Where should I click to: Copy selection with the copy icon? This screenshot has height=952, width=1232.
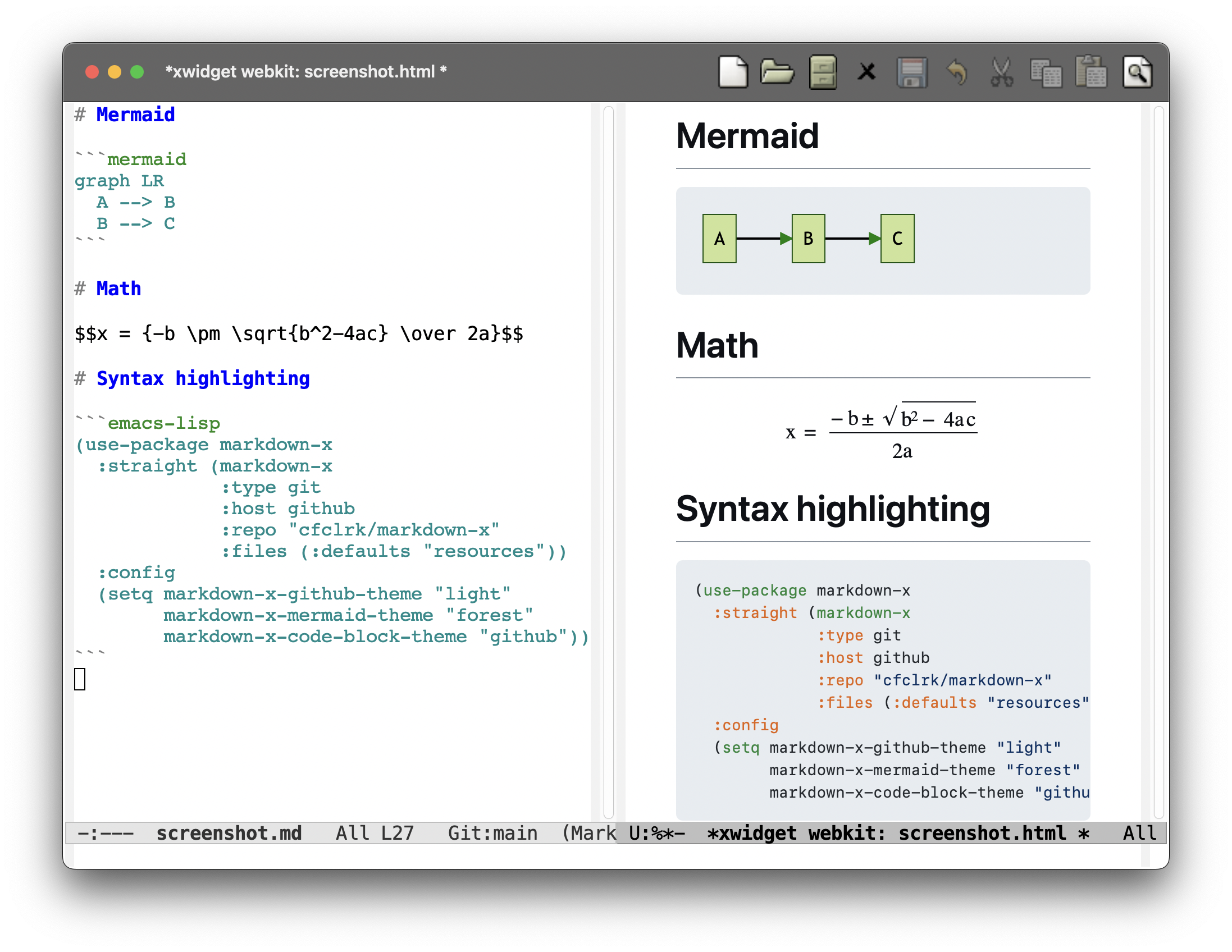(1046, 73)
